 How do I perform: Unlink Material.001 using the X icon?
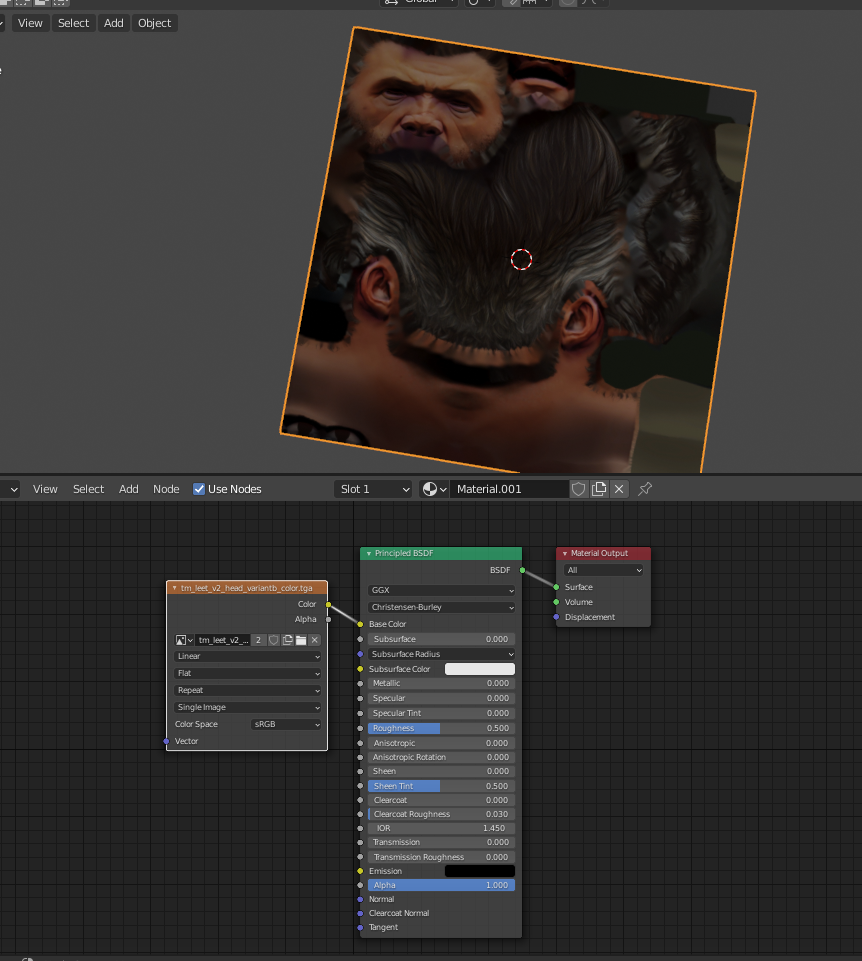(619, 489)
